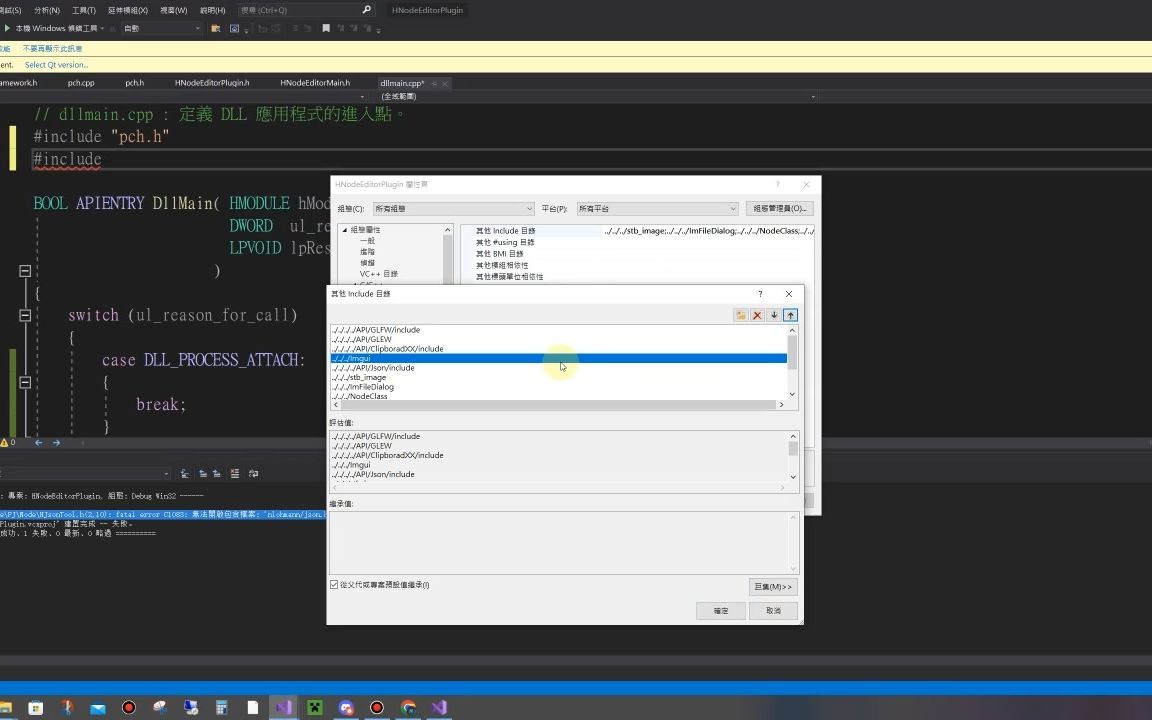Confirm with the 確定 button
The image size is (1152, 720).
721,611
